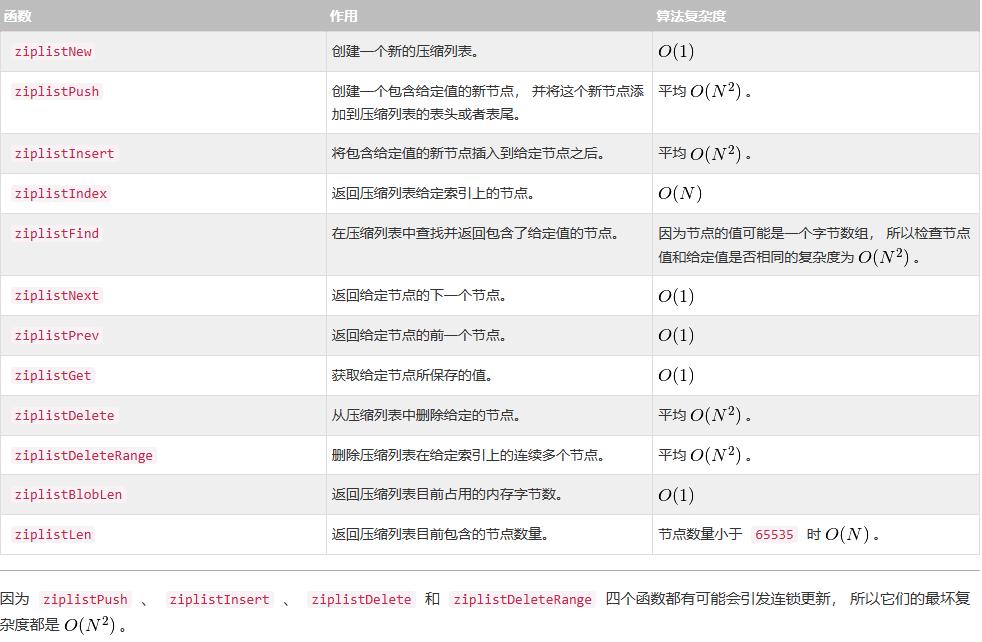Viewport: 982px width, 642px height.
Task: Click the 65535 code value
Action: pos(774,535)
